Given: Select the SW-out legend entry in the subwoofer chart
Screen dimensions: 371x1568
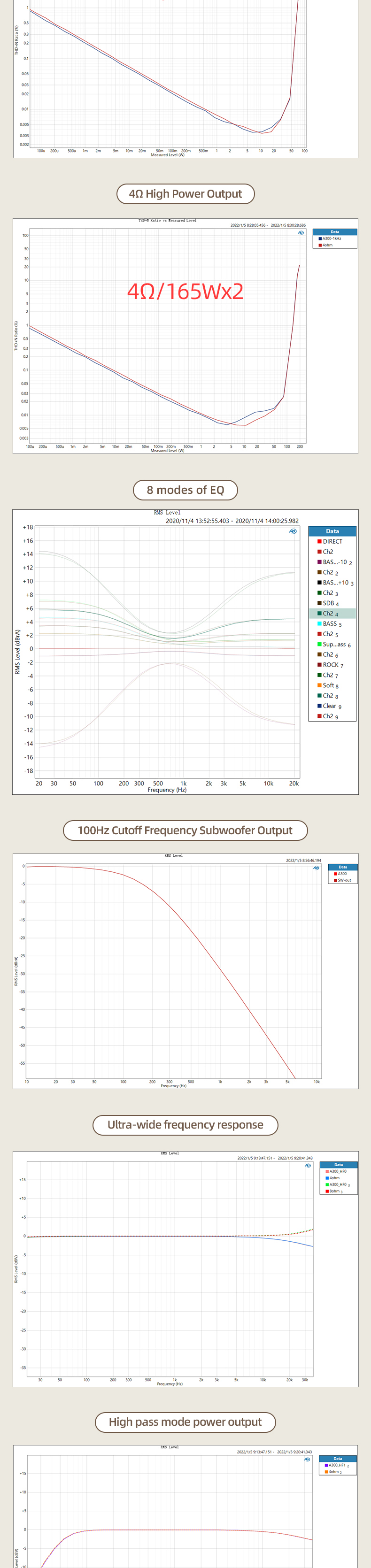Looking at the screenshot, I should pos(344,880).
